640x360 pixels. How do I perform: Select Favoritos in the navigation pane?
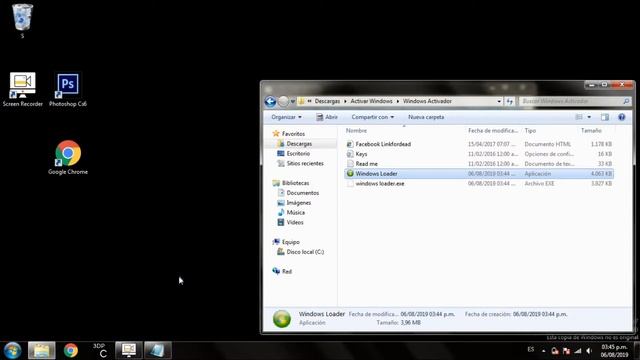coord(289,134)
